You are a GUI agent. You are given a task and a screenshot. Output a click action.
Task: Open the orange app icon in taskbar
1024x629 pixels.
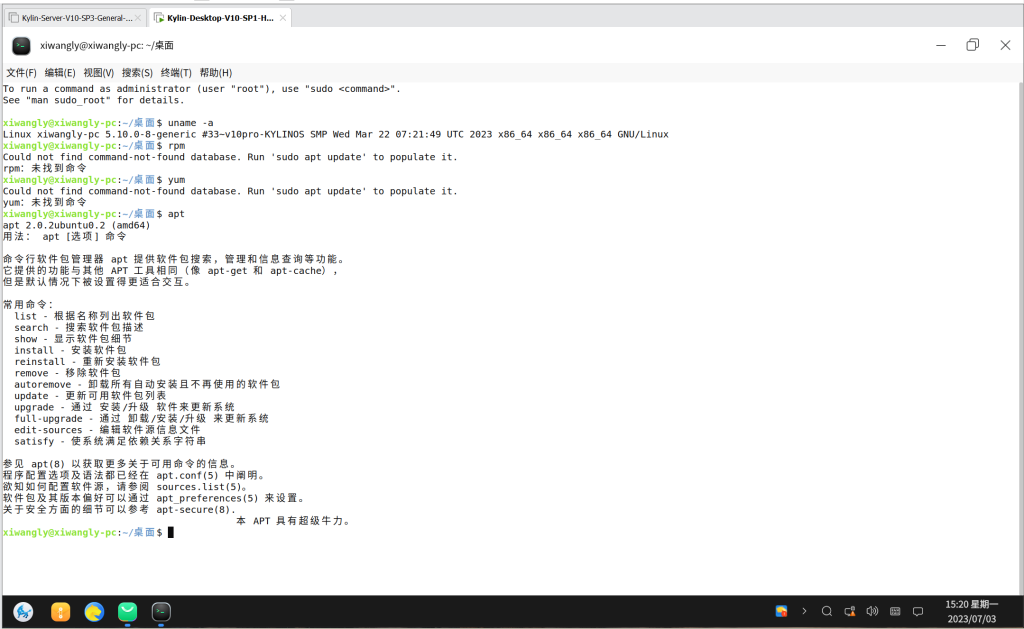[60, 611]
